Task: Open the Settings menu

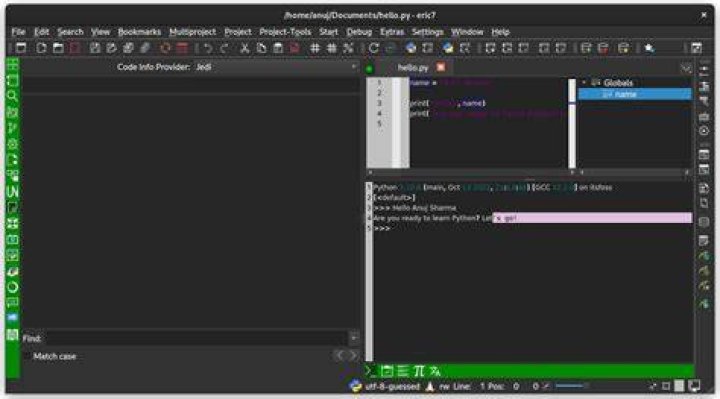Action: click(428, 32)
